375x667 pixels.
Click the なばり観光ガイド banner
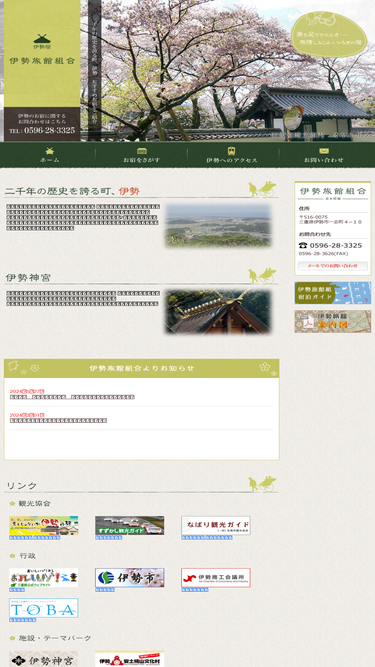click(216, 525)
